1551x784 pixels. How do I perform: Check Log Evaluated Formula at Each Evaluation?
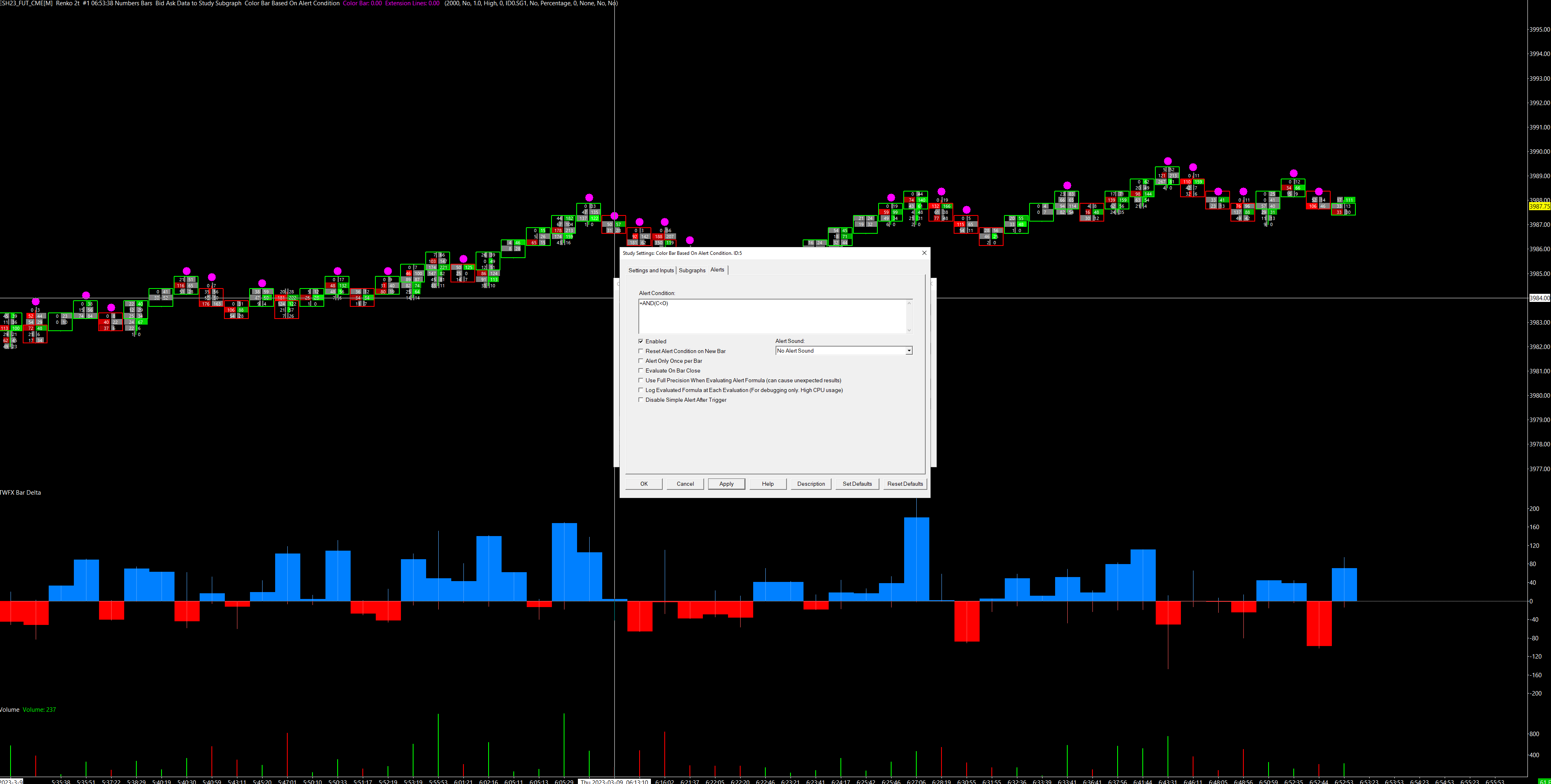click(x=641, y=390)
